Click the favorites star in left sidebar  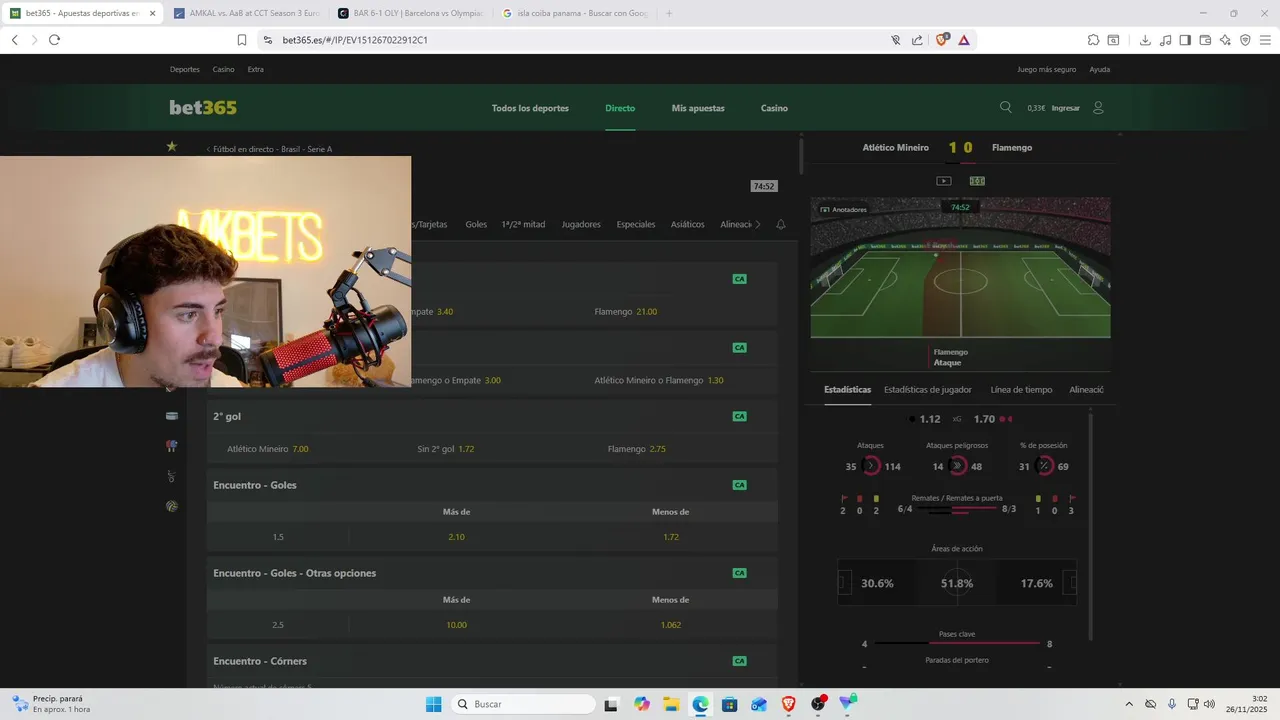[x=172, y=146]
